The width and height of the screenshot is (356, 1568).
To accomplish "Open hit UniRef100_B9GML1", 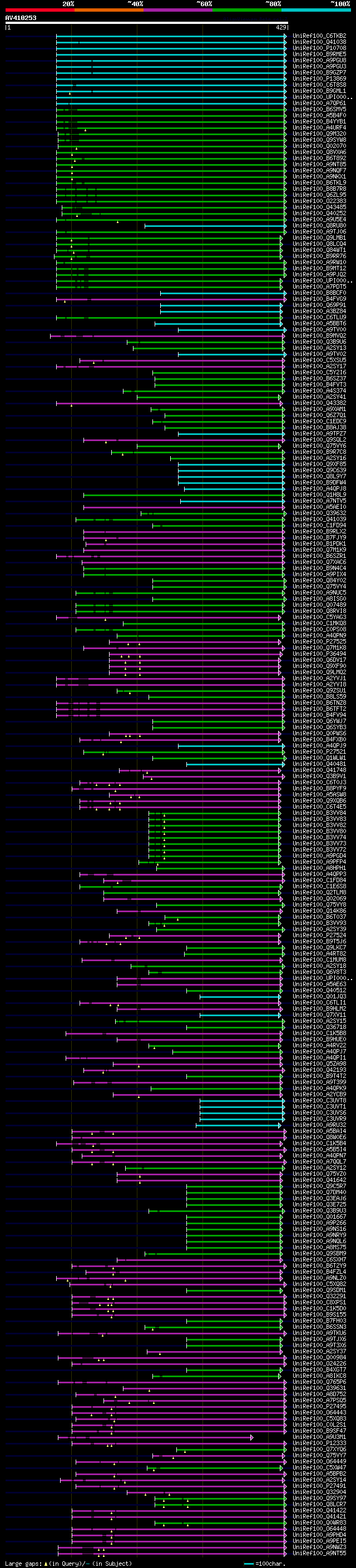I will (319, 91).
